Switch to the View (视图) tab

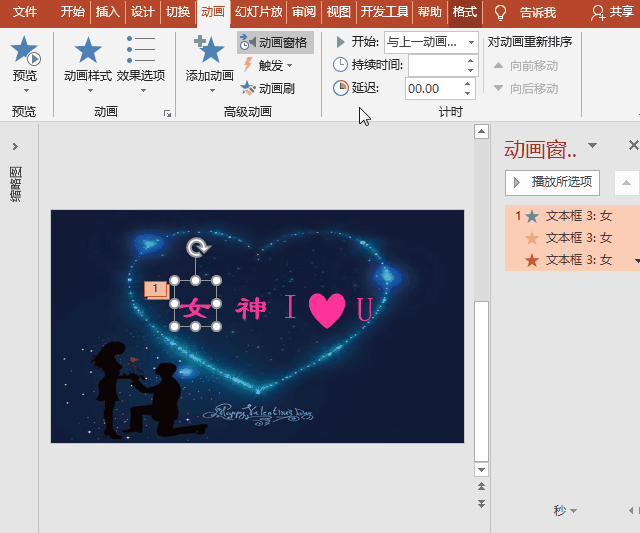(x=339, y=12)
